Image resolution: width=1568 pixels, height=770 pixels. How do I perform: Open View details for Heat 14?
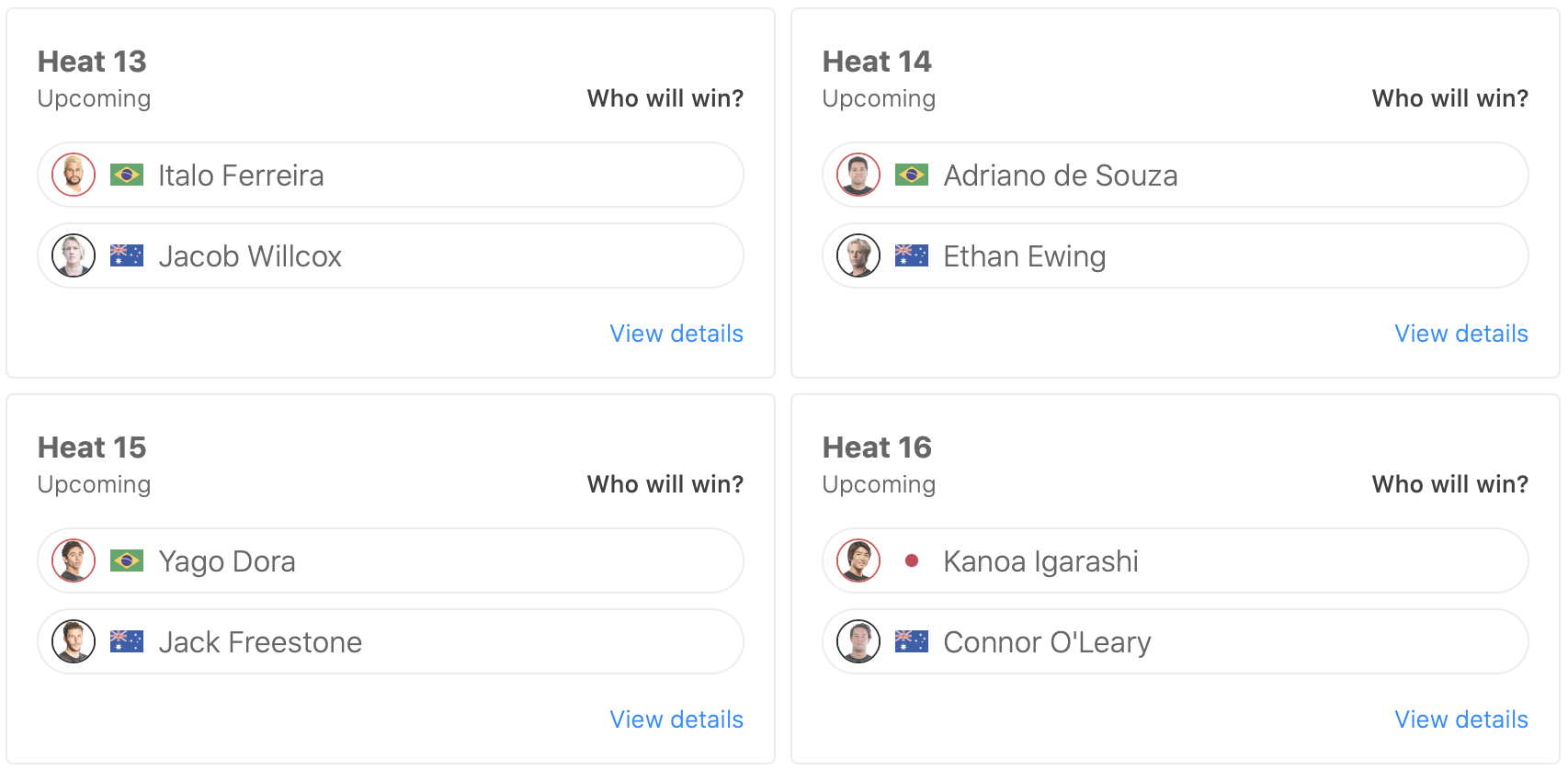pos(1461,334)
